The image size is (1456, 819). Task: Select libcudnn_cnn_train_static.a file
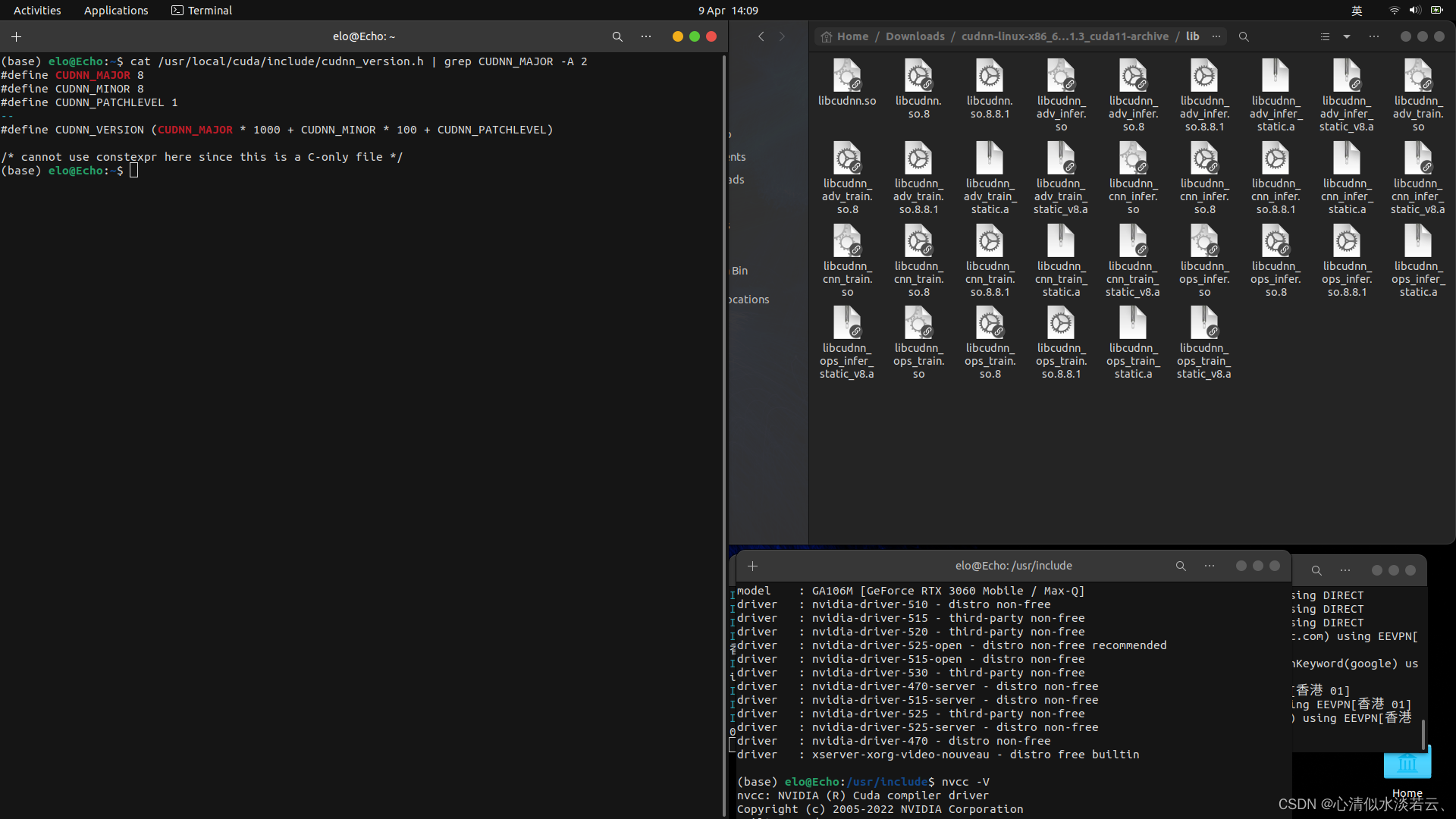(1061, 261)
